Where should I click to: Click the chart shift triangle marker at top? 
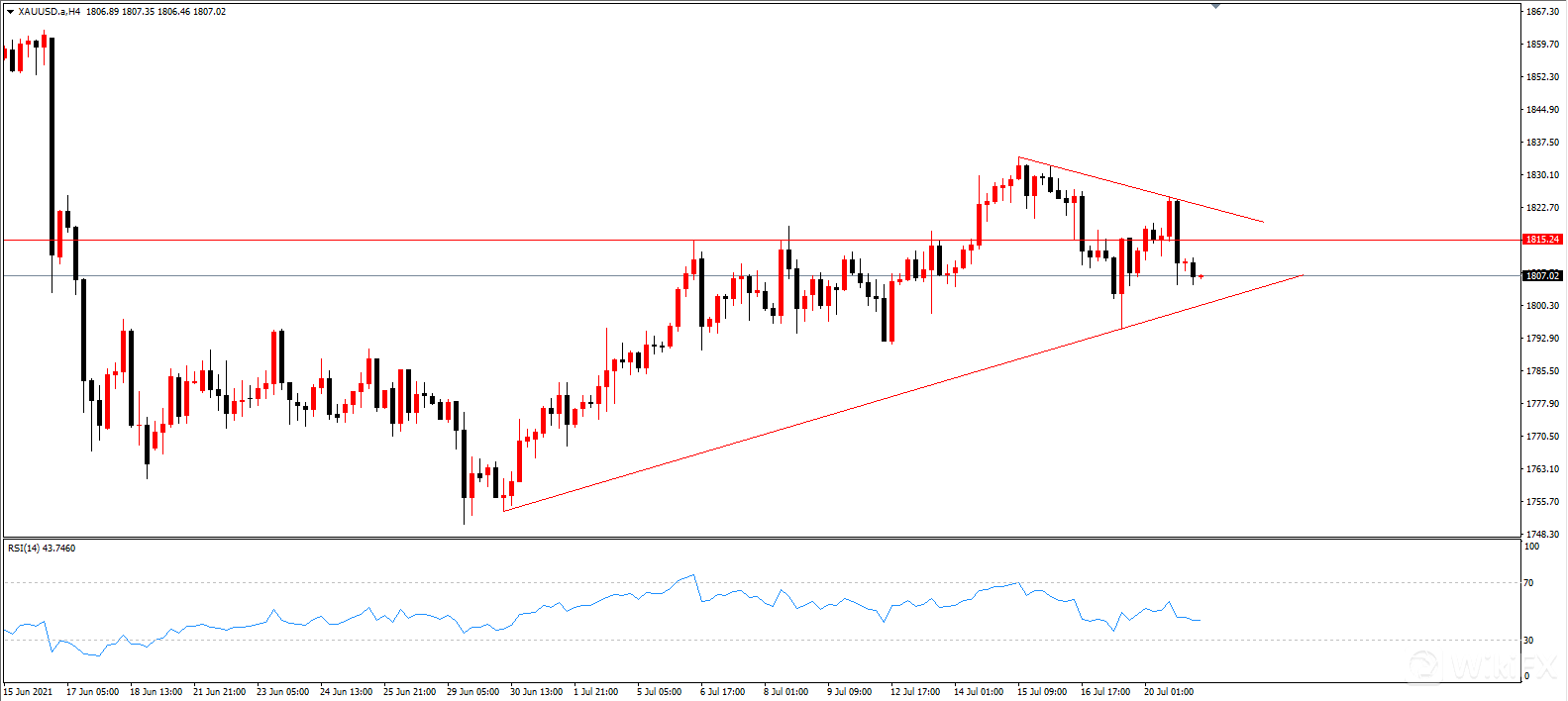(x=1216, y=6)
